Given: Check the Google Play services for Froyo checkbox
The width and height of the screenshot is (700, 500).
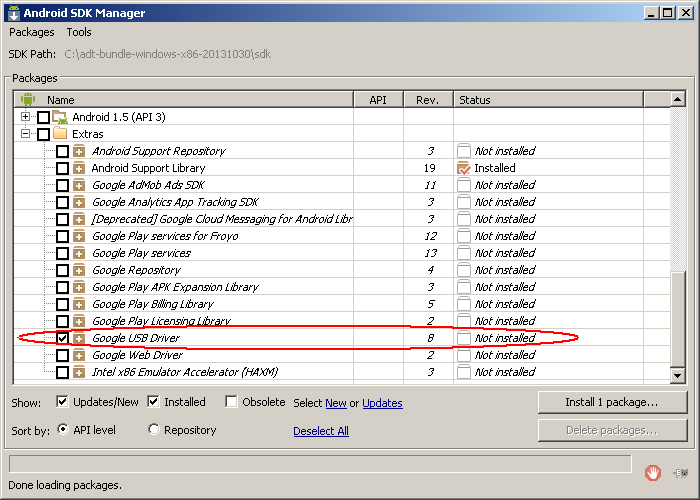Looking at the screenshot, I should 62,236.
